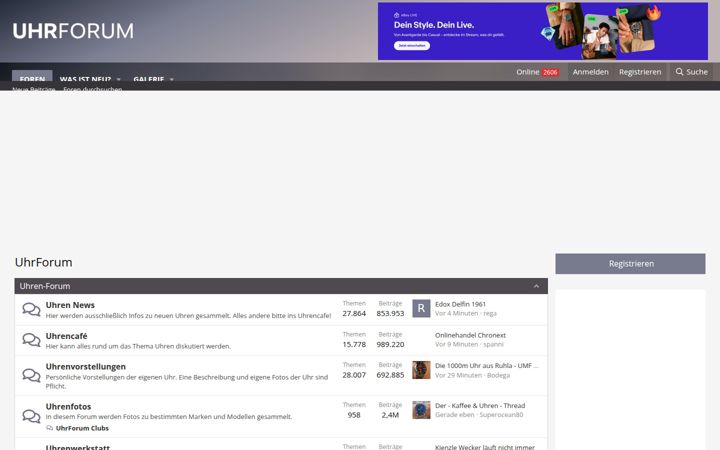Open user profile spanni
Screen dimensions: 720x450
[x=494, y=344]
